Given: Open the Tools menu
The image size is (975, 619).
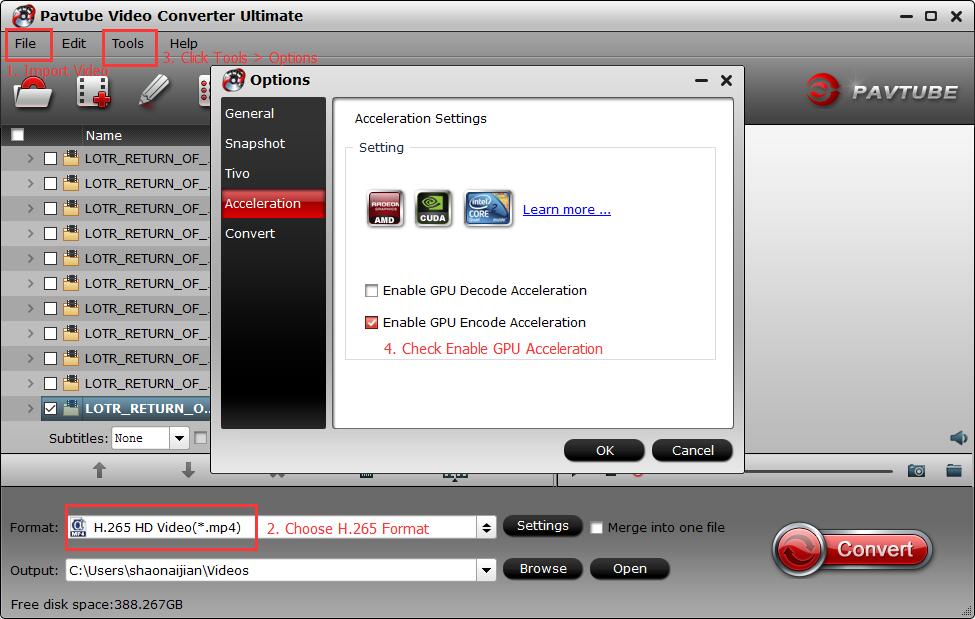Looking at the screenshot, I should point(127,44).
